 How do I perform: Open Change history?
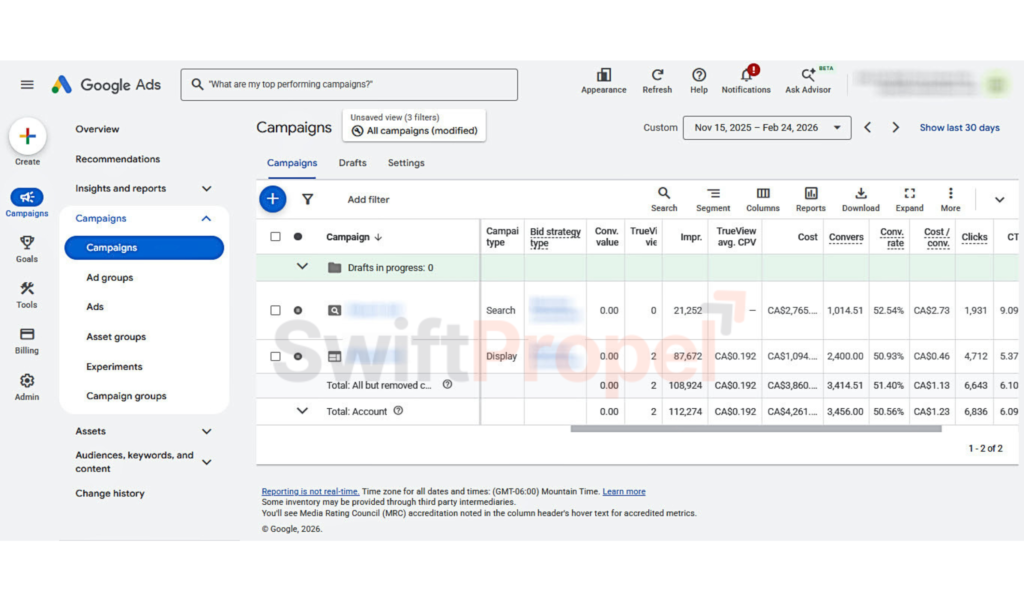[x=110, y=493]
